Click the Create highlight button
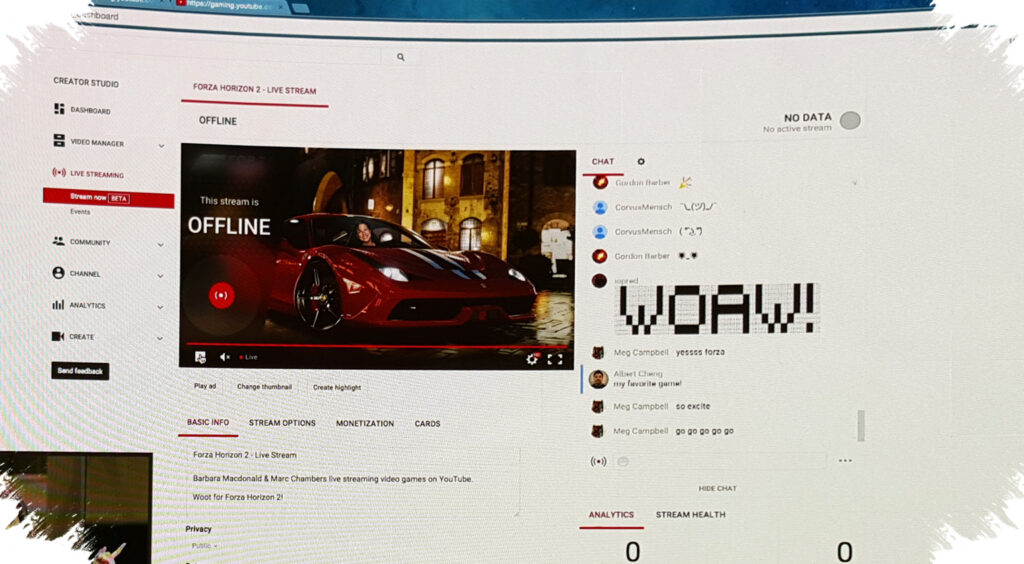The image size is (1024, 564). (337, 387)
